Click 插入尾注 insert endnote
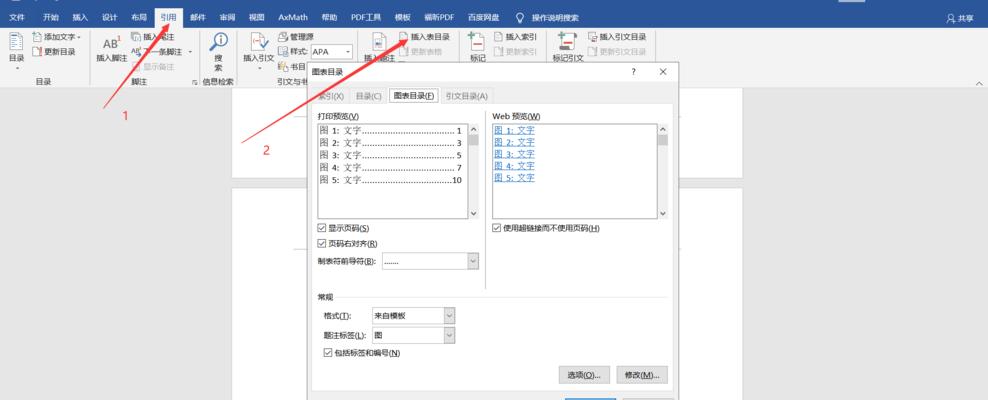The height and width of the screenshot is (400, 988). click(x=152, y=38)
